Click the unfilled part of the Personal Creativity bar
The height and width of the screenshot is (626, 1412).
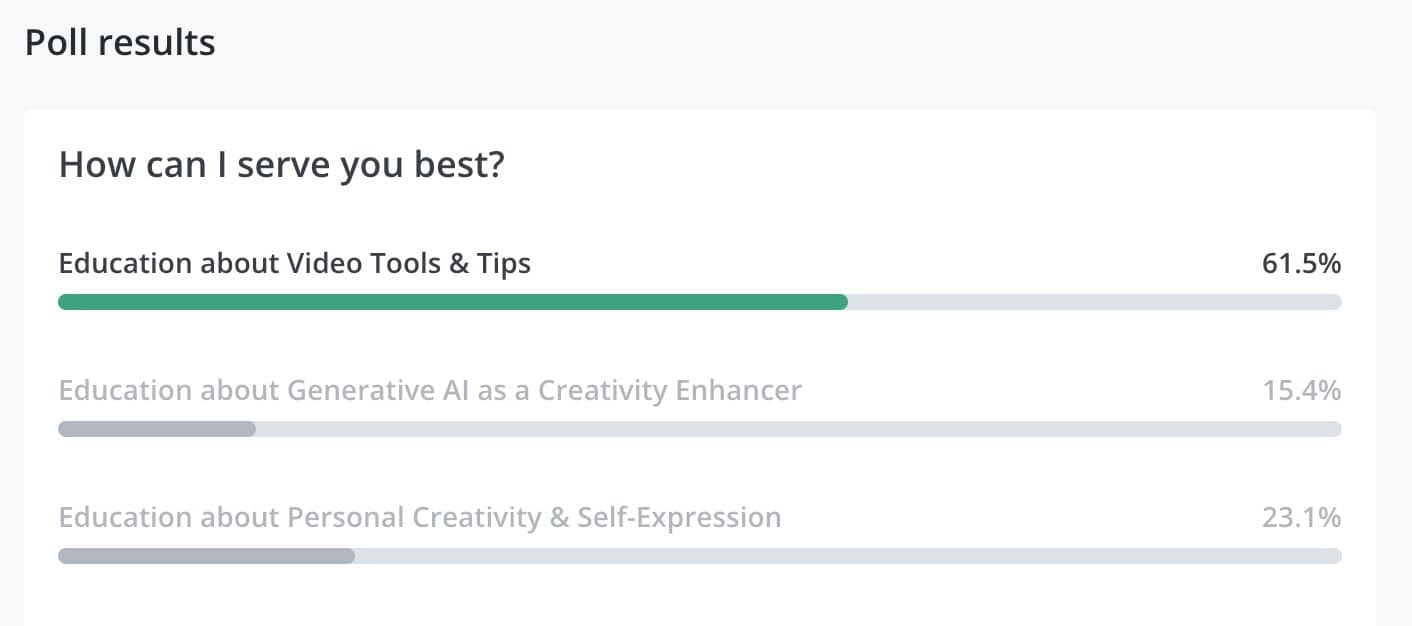pos(848,556)
